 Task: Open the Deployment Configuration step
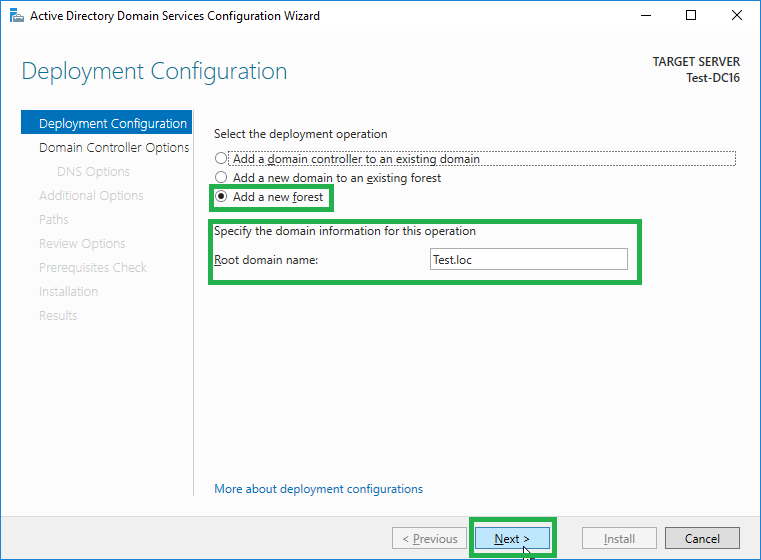(x=107, y=123)
